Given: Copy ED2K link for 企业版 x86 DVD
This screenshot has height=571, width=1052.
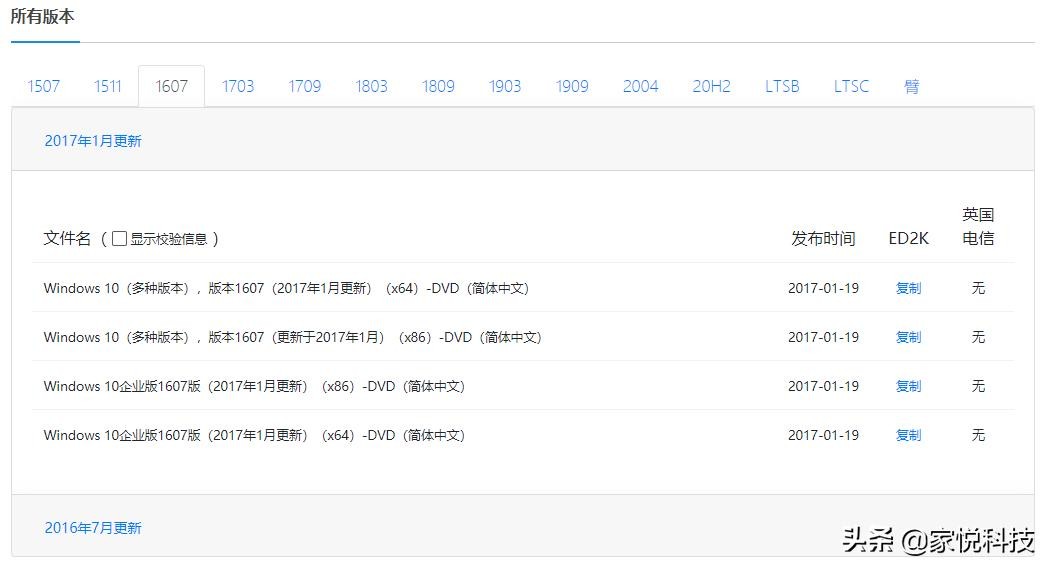Looking at the screenshot, I should pyautogui.click(x=908, y=386).
